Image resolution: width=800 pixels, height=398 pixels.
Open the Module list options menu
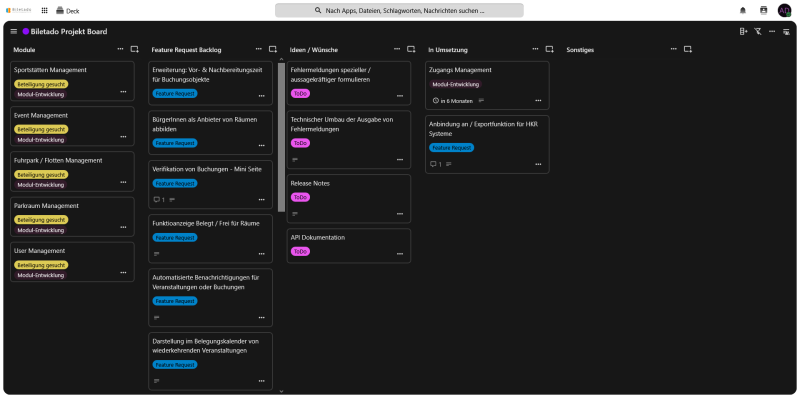point(120,49)
